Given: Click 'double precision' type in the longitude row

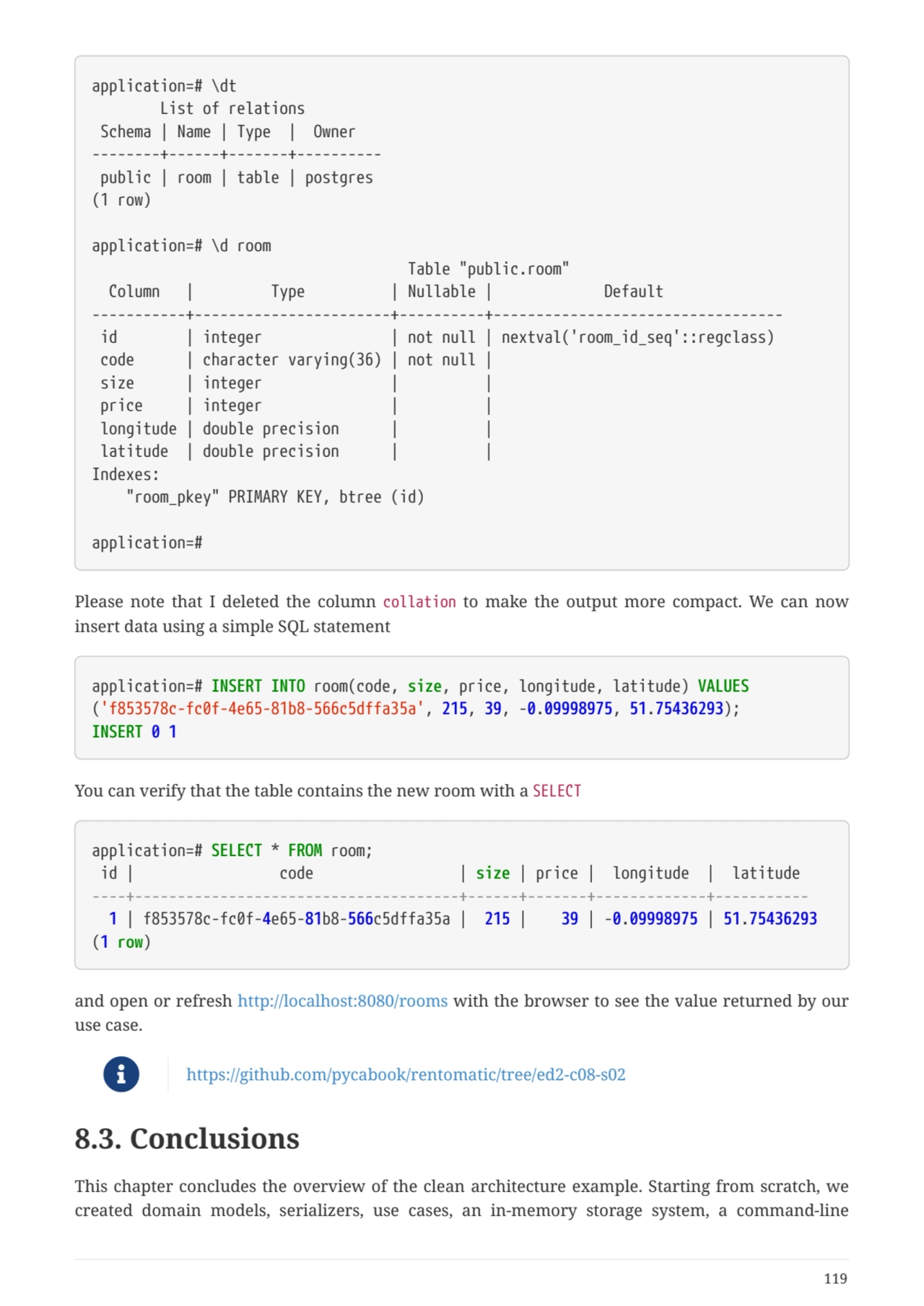Looking at the screenshot, I should click(271, 429).
